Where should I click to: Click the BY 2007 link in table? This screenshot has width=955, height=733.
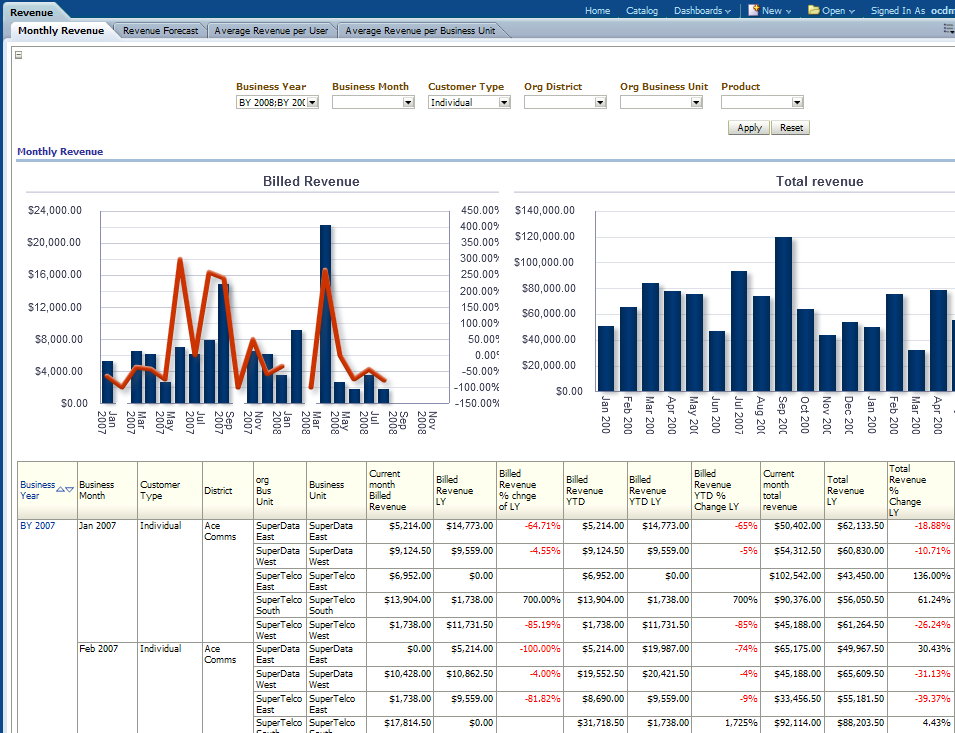coord(38,525)
